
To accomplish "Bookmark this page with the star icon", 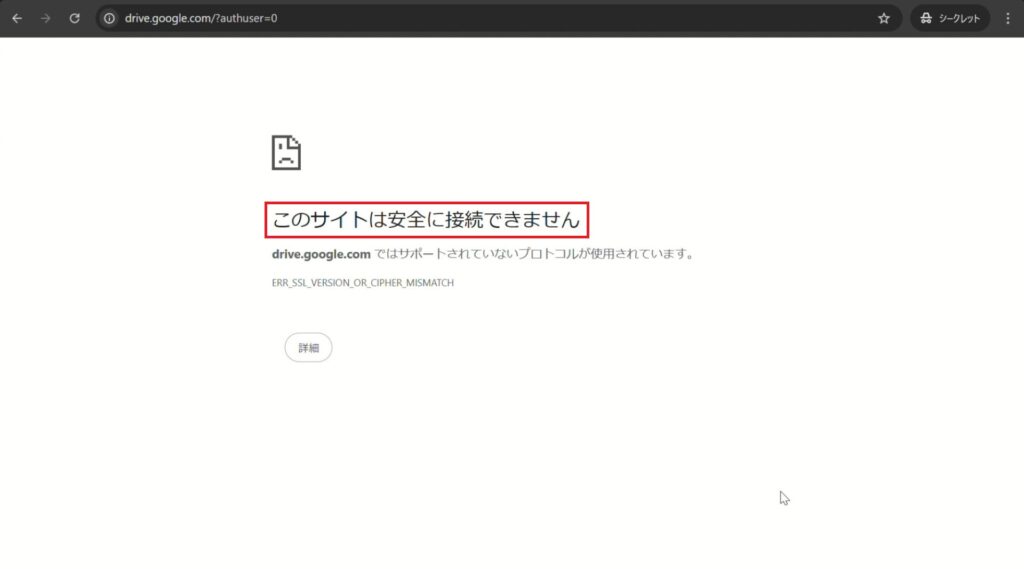I will (x=883, y=18).
